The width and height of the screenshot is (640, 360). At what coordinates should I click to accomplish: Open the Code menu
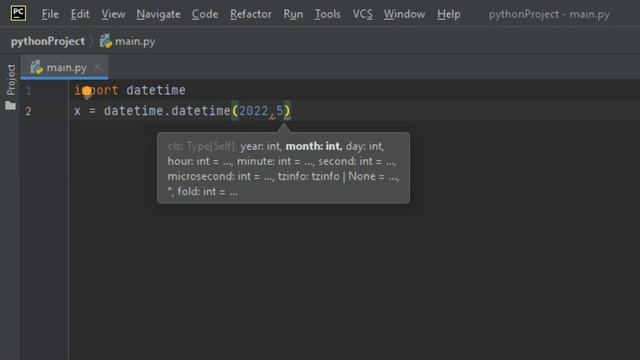[205, 14]
